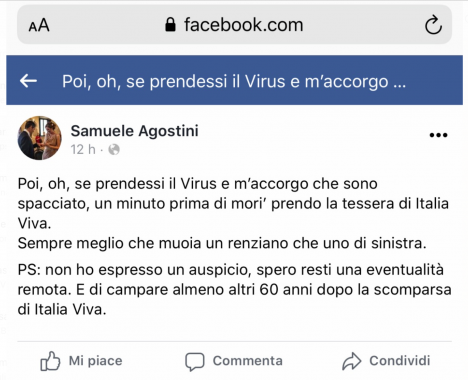The width and height of the screenshot is (468, 380).
Task: Click the Commenta label
Action: pos(248,361)
